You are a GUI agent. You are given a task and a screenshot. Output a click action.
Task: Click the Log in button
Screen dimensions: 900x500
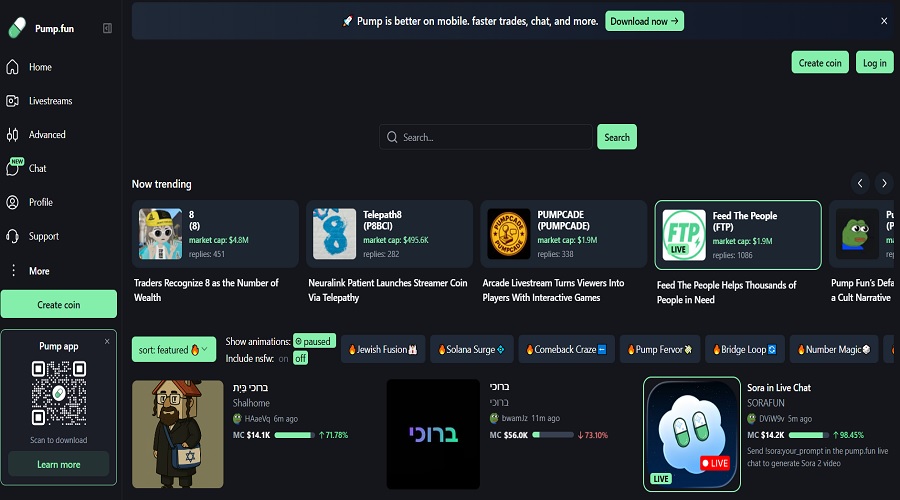874,63
